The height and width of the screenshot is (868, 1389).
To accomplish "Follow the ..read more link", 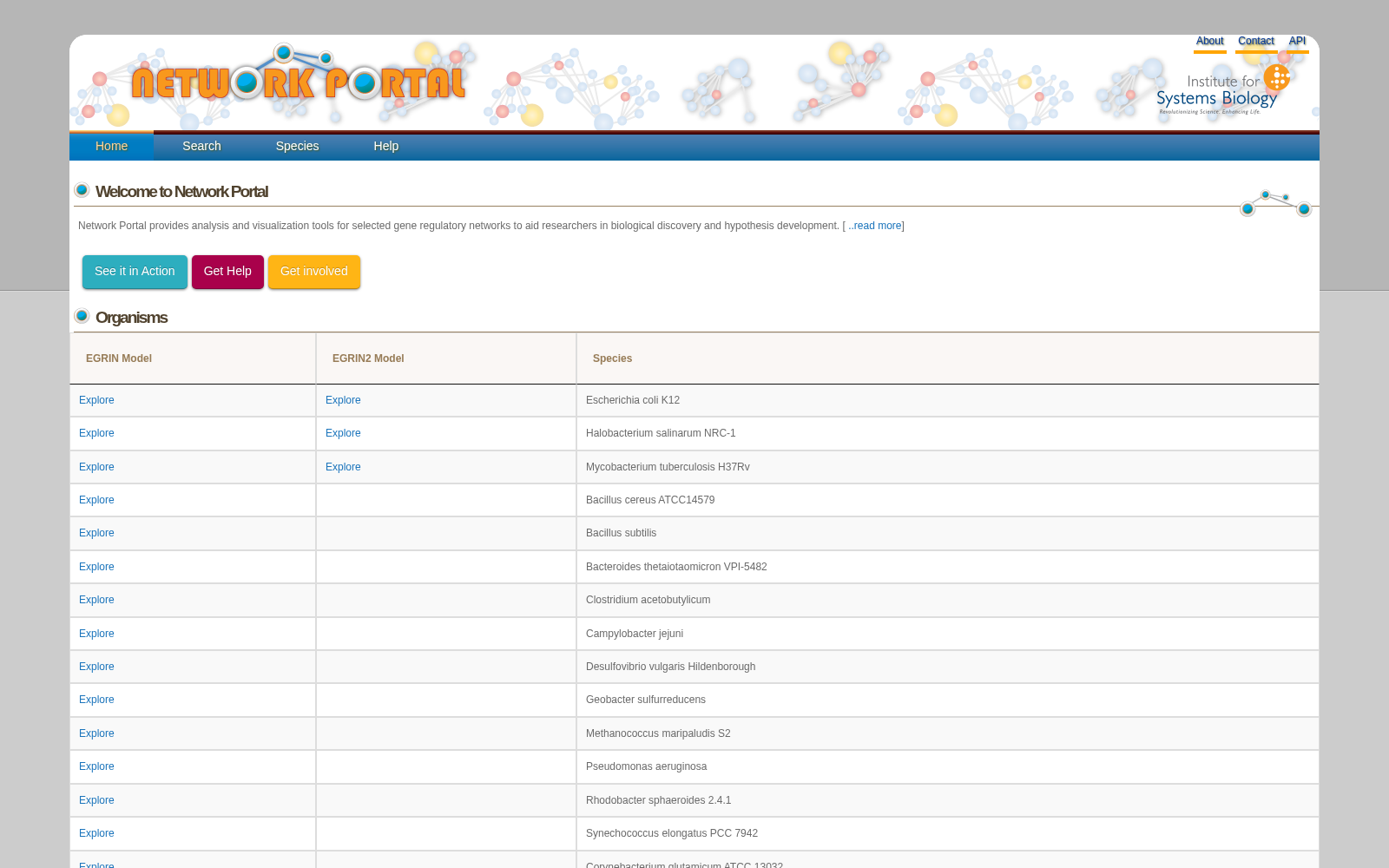I will (x=875, y=226).
